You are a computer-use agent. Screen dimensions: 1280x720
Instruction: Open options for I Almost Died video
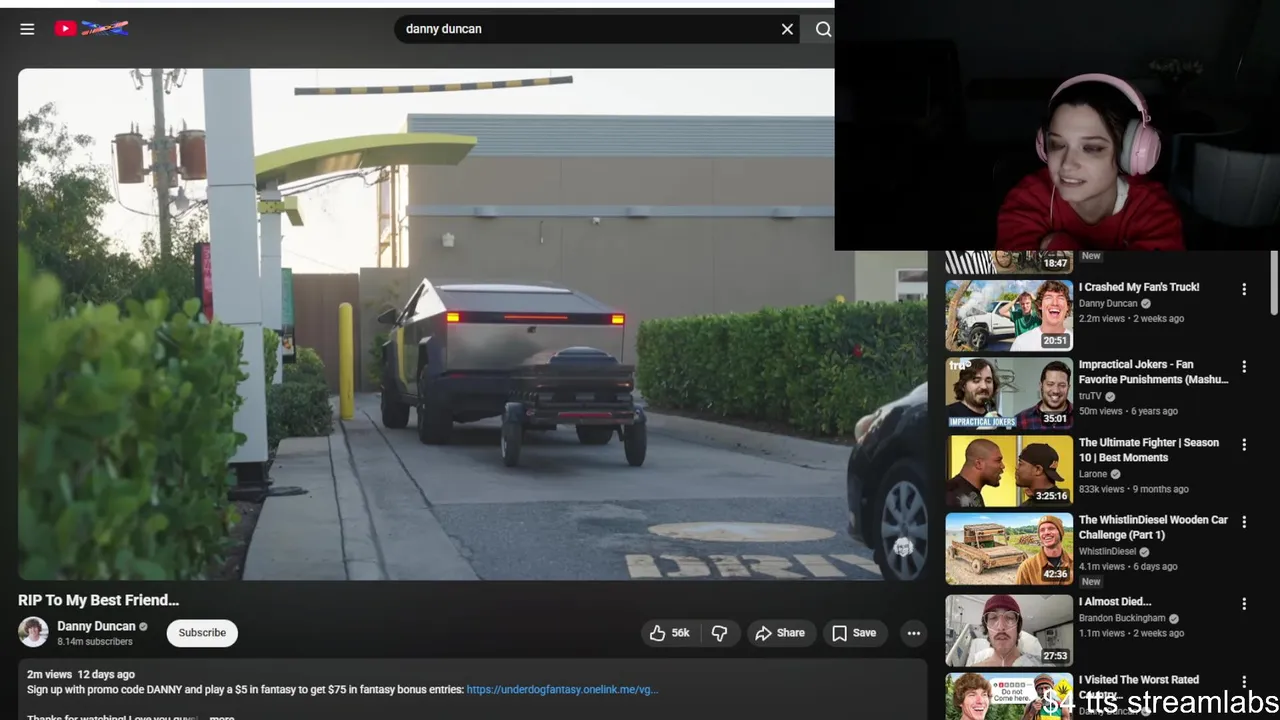pos(1244,604)
